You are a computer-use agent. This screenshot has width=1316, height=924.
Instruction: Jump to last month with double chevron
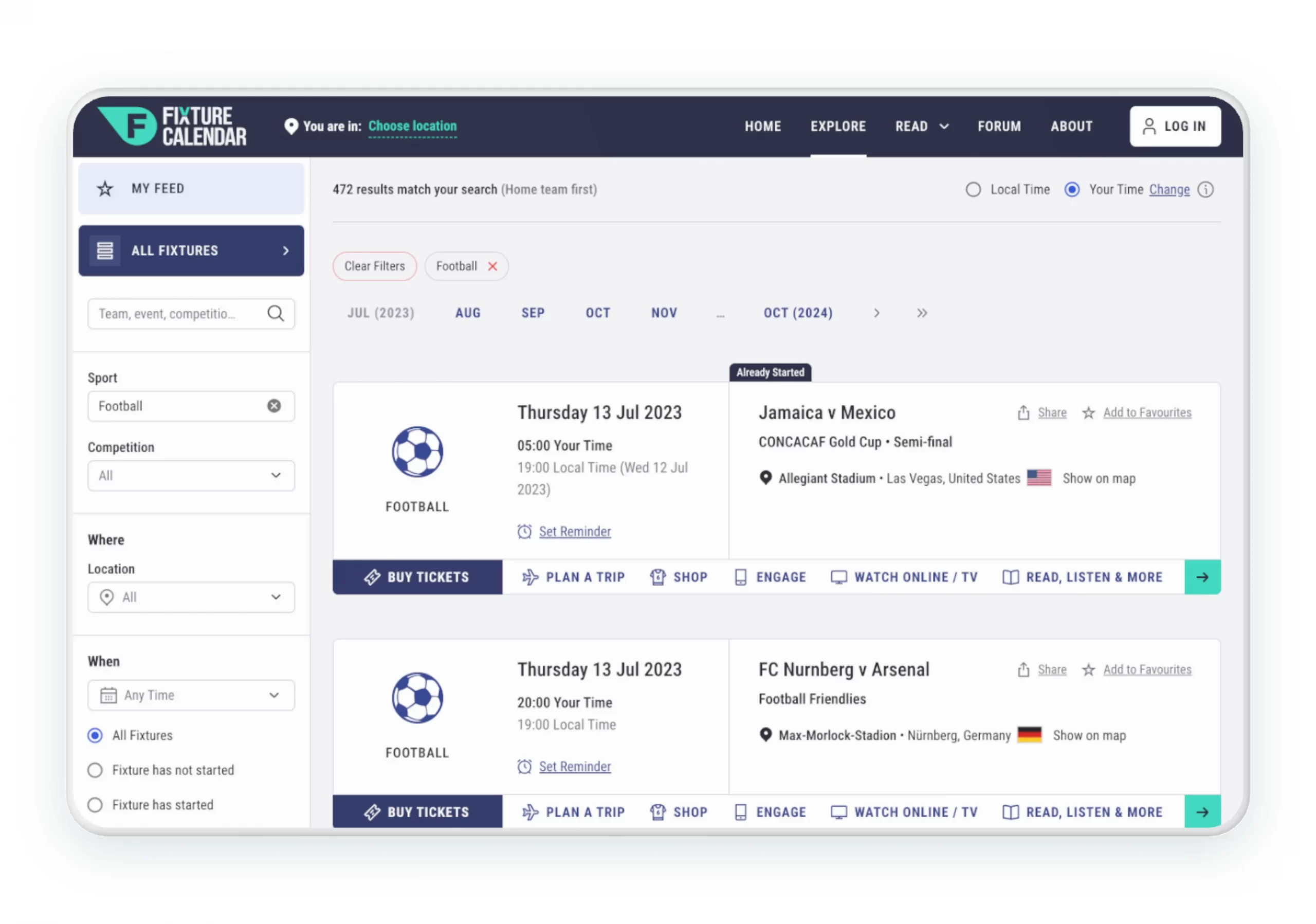click(x=922, y=313)
